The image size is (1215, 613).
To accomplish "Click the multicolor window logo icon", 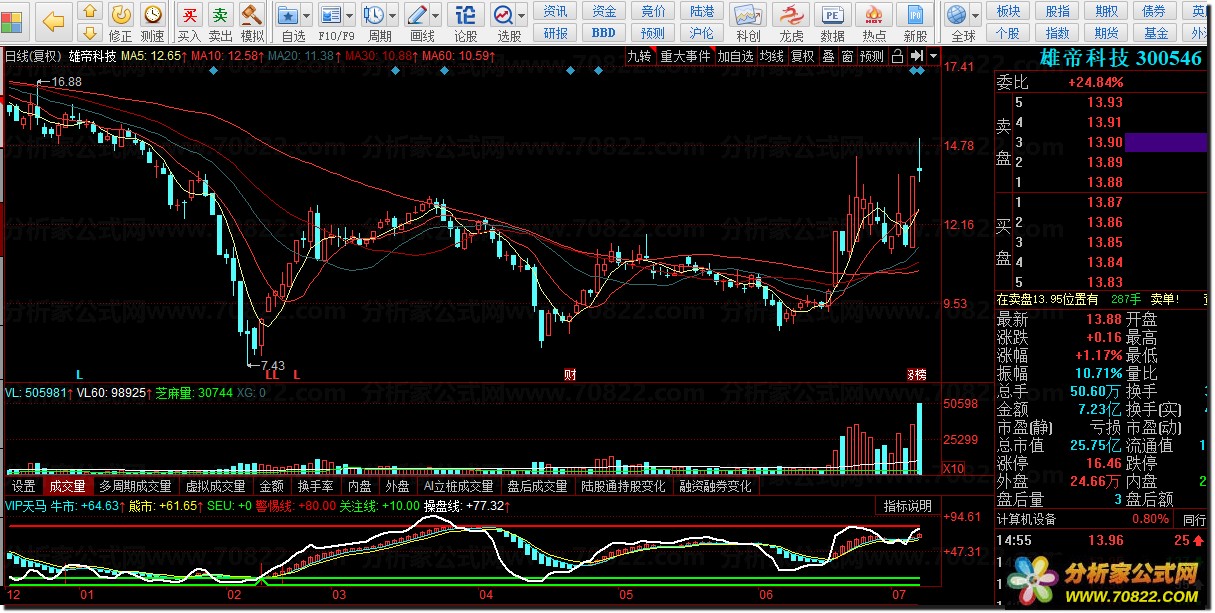I will (13, 20).
